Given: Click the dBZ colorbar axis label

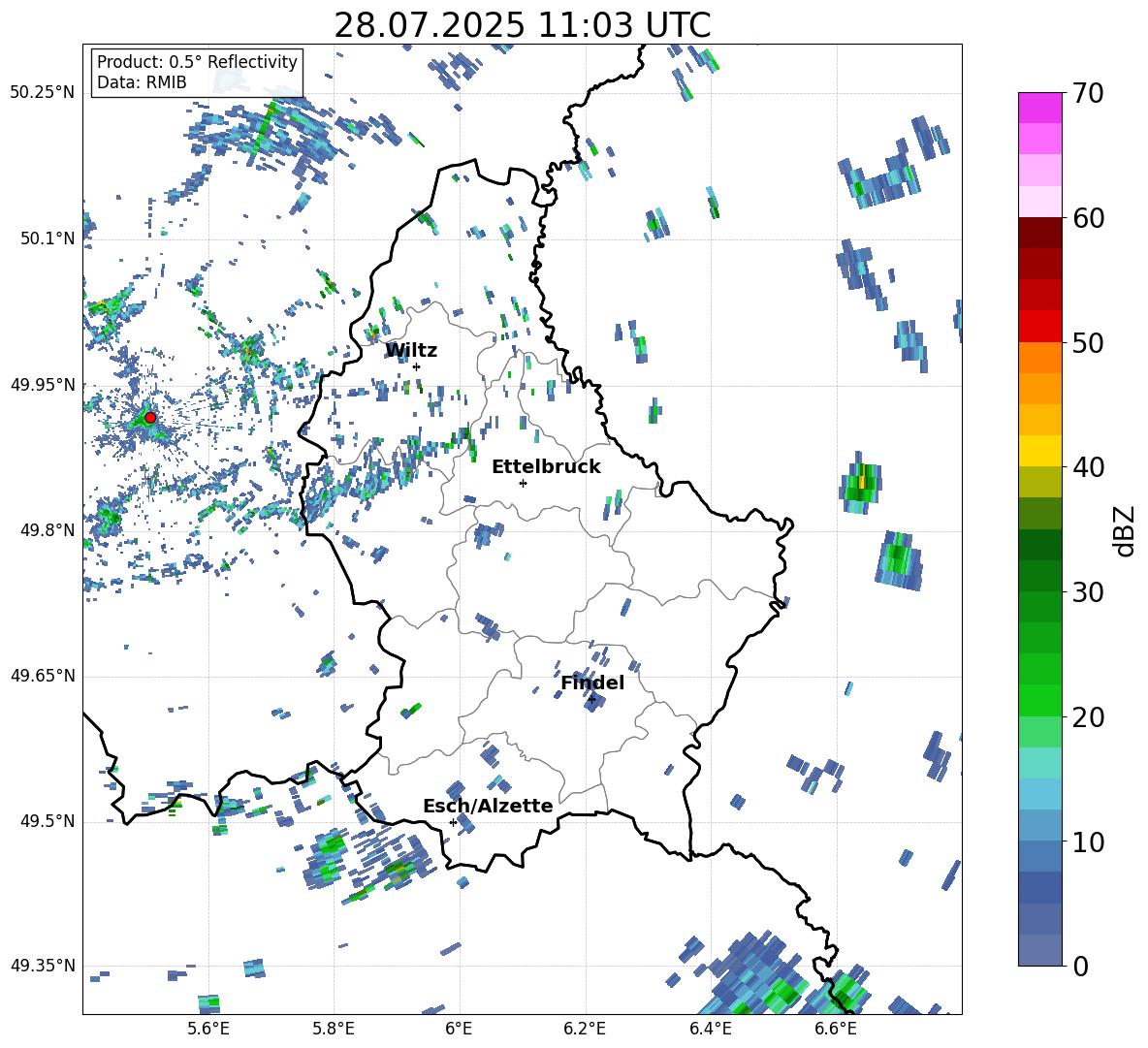Looking at the screenshot, I should 1125,530.
